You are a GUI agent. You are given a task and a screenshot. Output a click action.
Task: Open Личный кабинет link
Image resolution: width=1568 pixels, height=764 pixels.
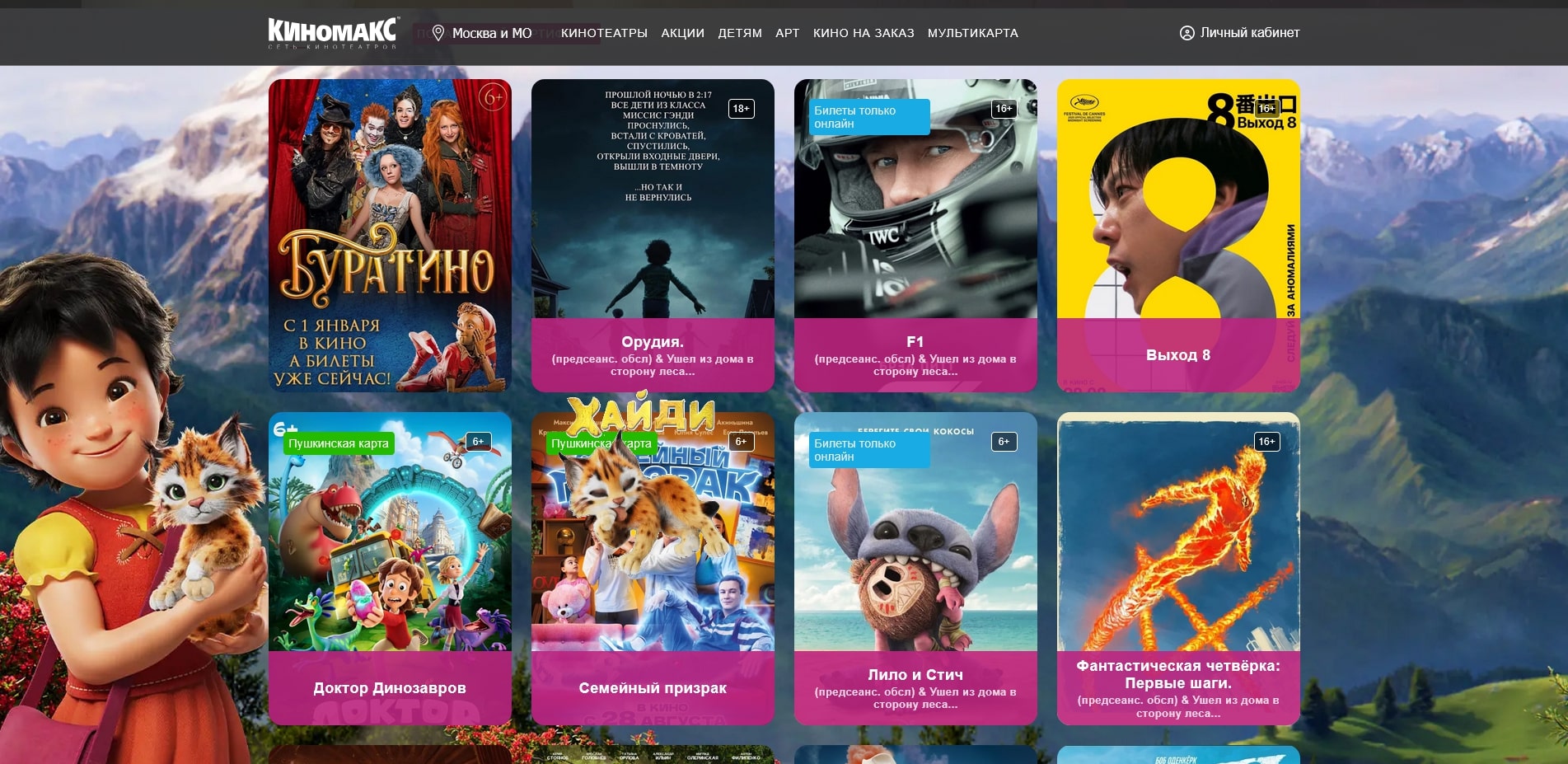pos(1249,33)
